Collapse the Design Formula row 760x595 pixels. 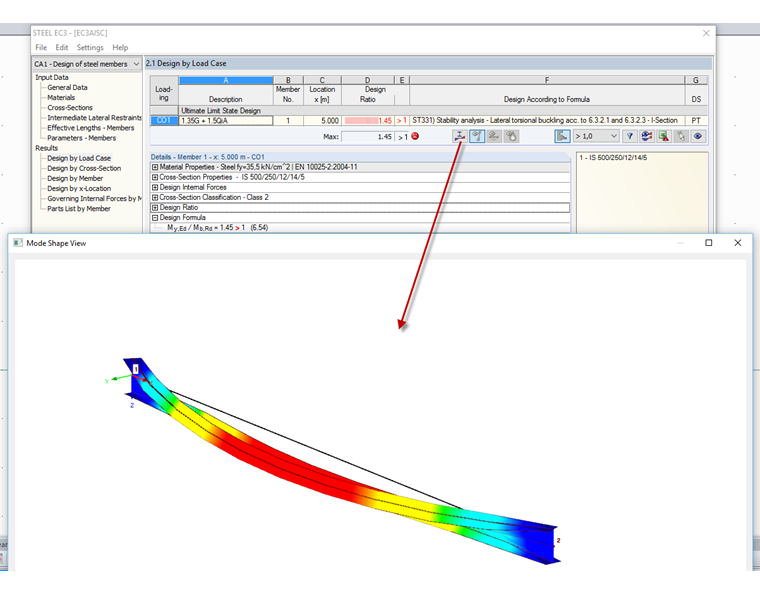point(155,218)
